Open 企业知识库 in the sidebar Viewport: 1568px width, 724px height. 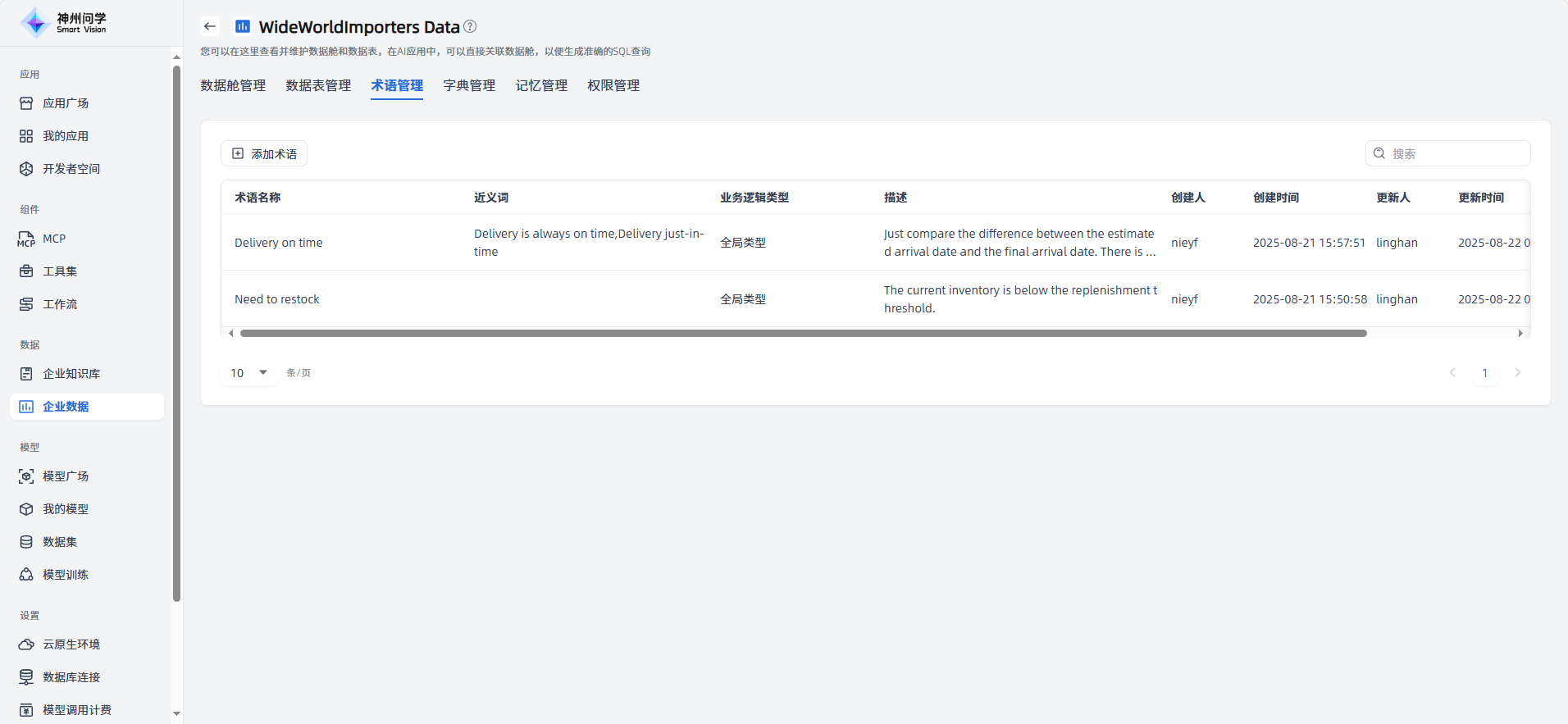click(x=71, y=374)
